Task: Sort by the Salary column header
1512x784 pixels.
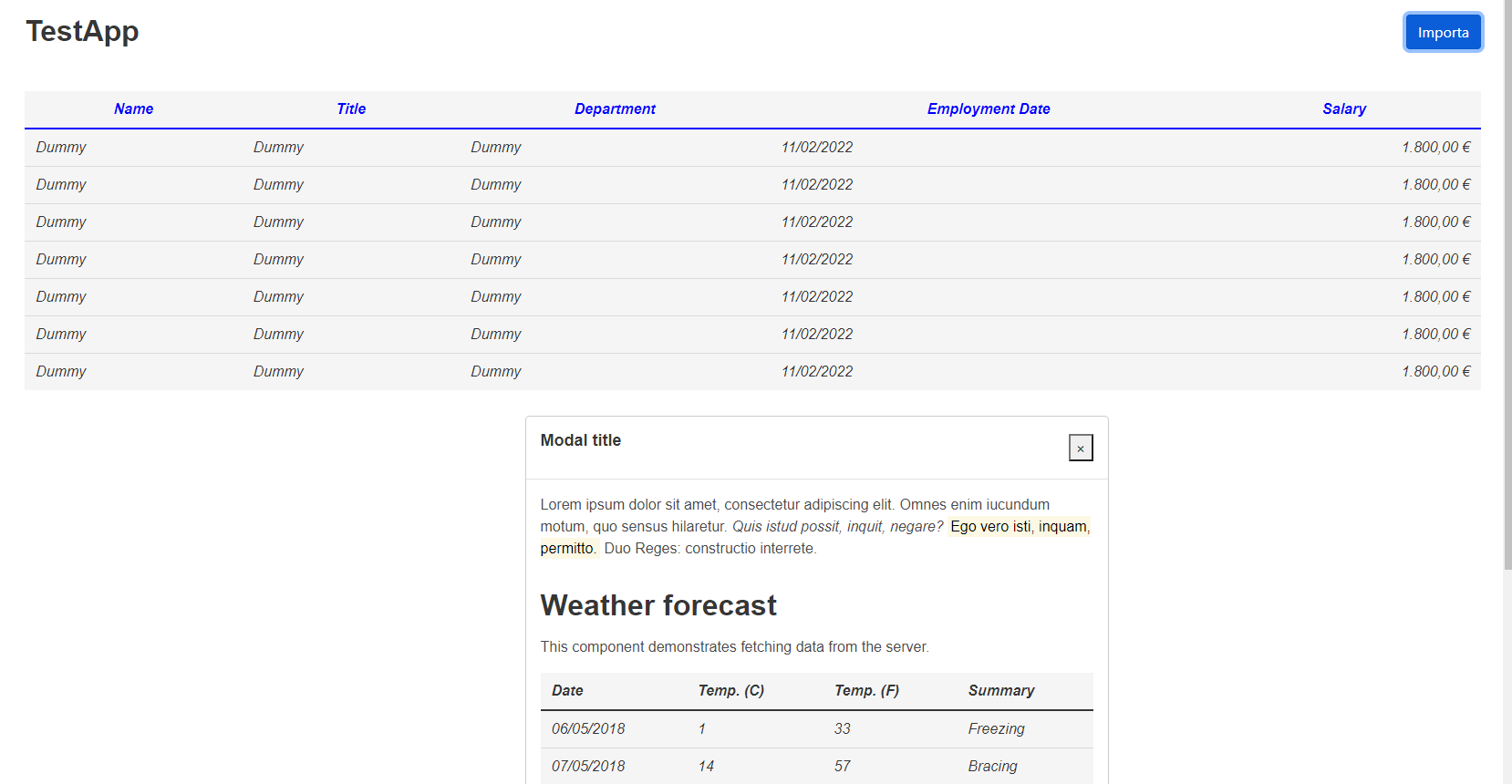Action: 1344,108
